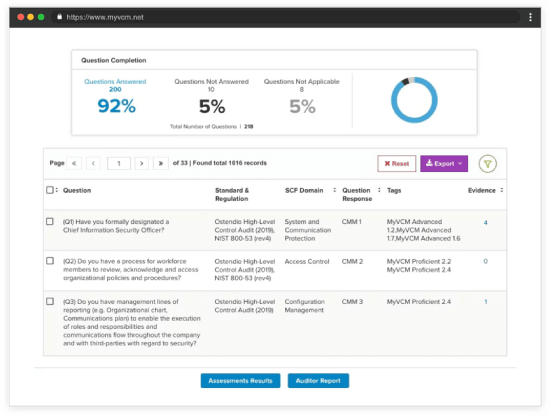
Task: Click the Standard & Regulation header
Action: (232, 194)
